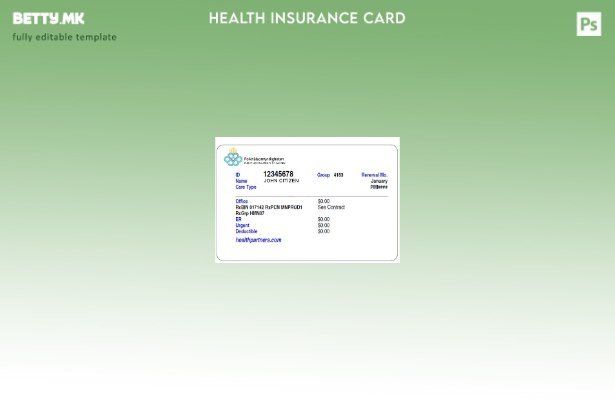Screen dimensions: 615x400
Task: Select the Deductible $0.00 amount
Action: [x=323, y=231]
